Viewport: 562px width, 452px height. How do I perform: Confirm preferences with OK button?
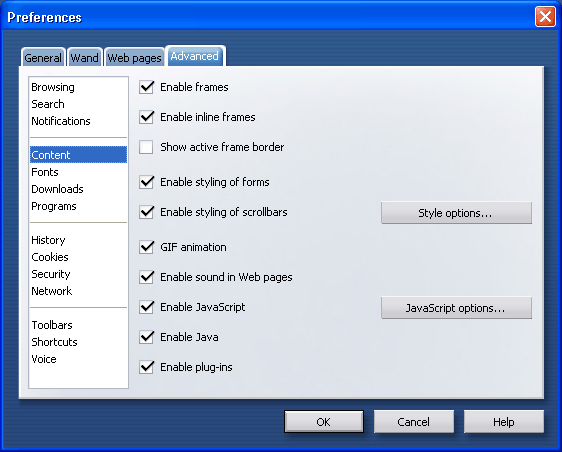[x=324, y=422]
